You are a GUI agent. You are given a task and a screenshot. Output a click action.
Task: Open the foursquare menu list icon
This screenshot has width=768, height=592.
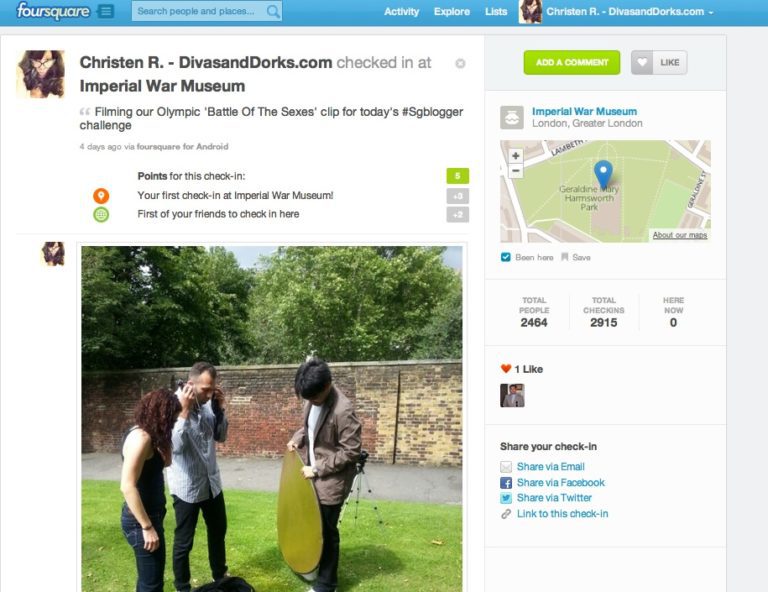pyautogui.click(x=106, y=11)
